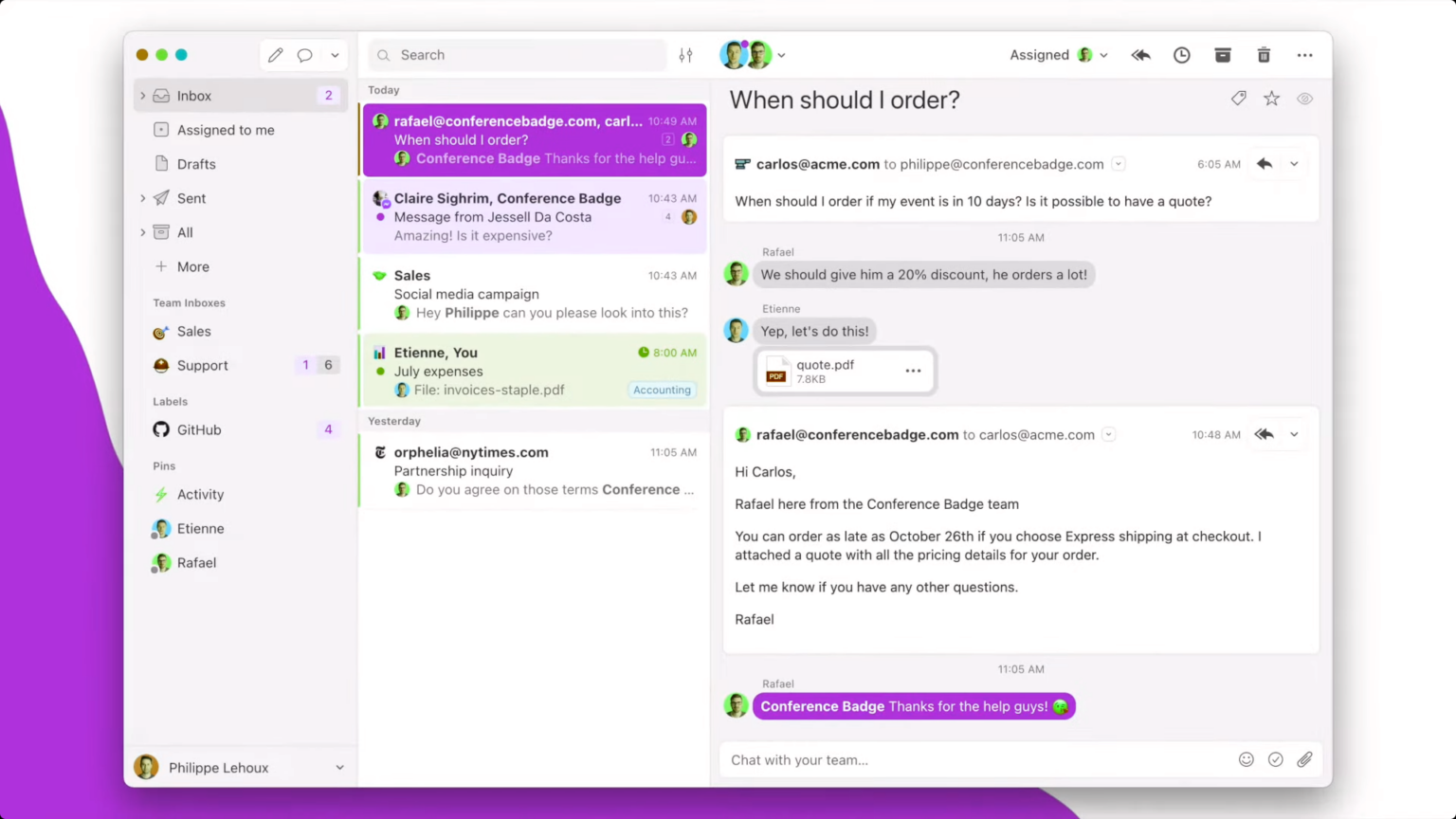This screenshot has height=819, width=1456.
Task: Insert an emoji into the team chat
Action: click(1247, 759)
